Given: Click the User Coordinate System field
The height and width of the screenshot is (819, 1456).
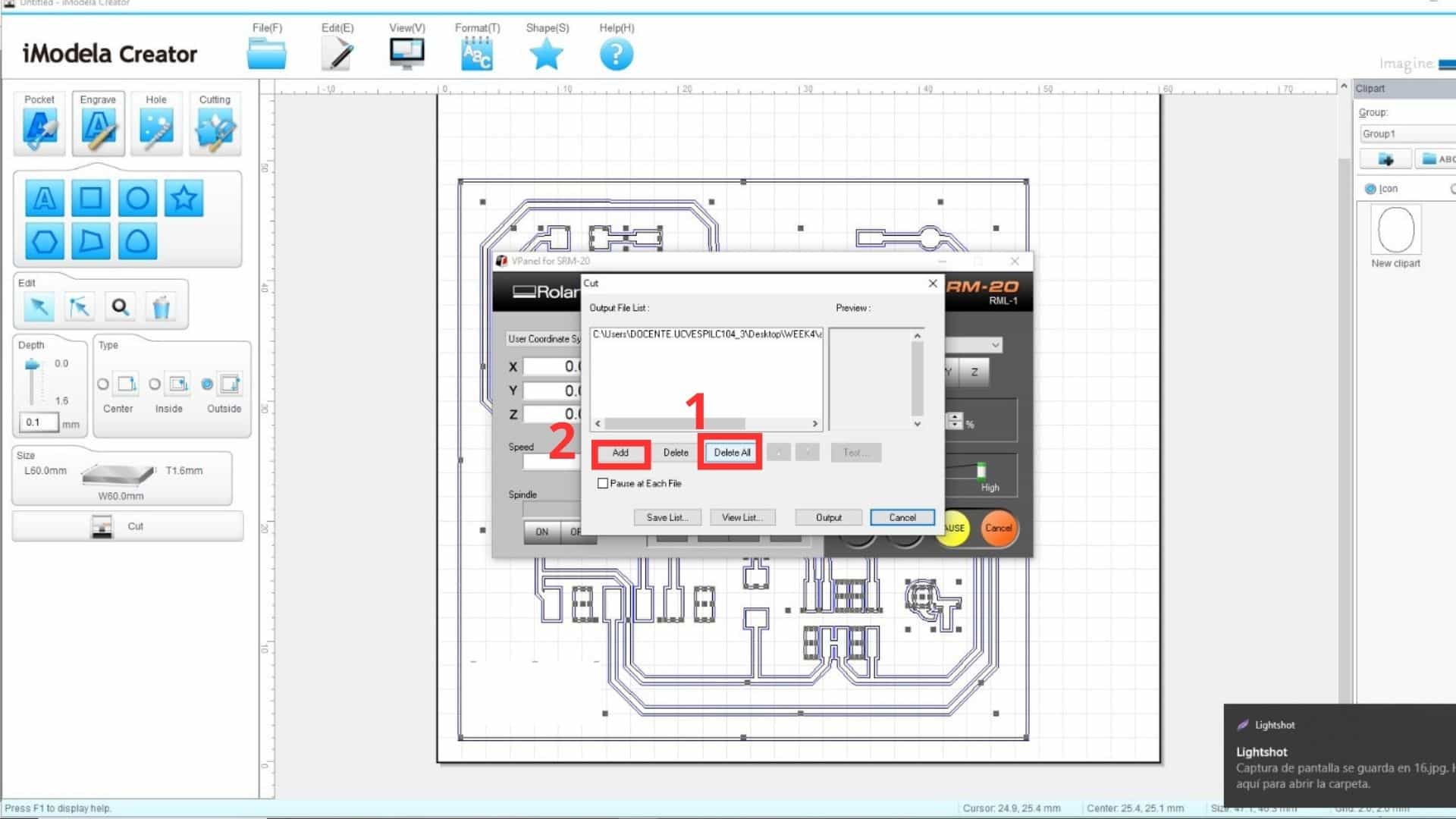Looking at the screenshot, I should tap(544, 339).
